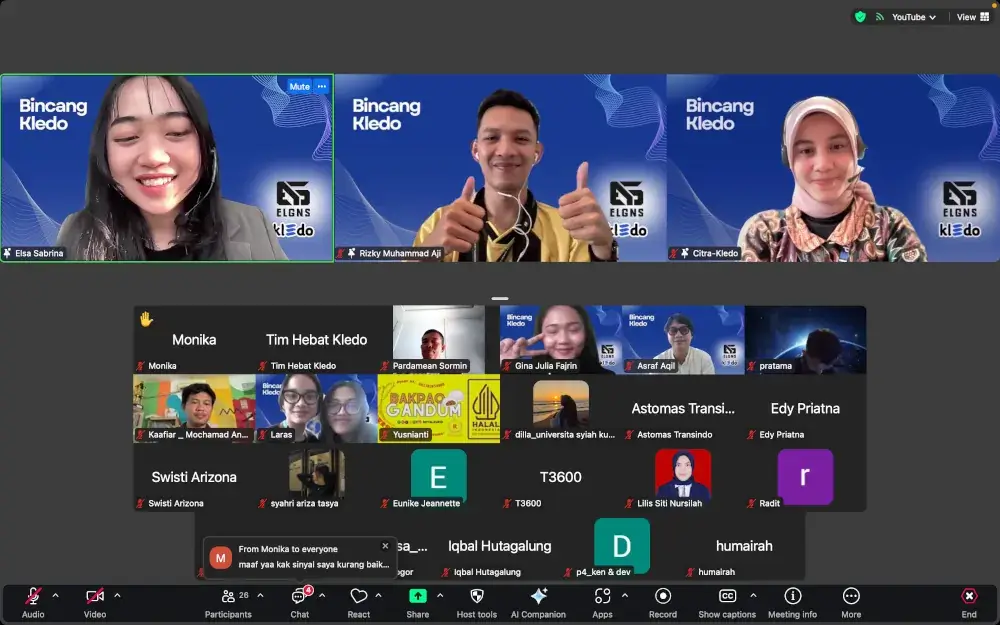Open the Chat panel

300,603
